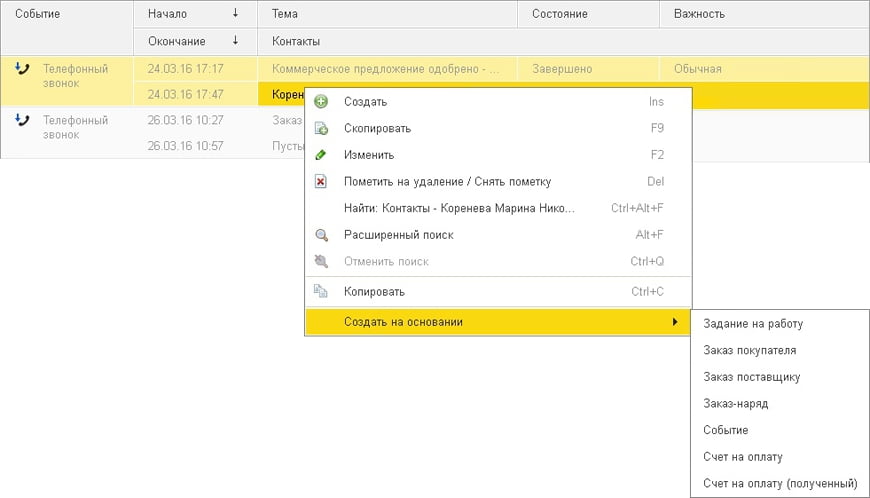Click the Пусты contacts cell in second row
Screen dimensions: 870x498
click(x=282, y=145)
